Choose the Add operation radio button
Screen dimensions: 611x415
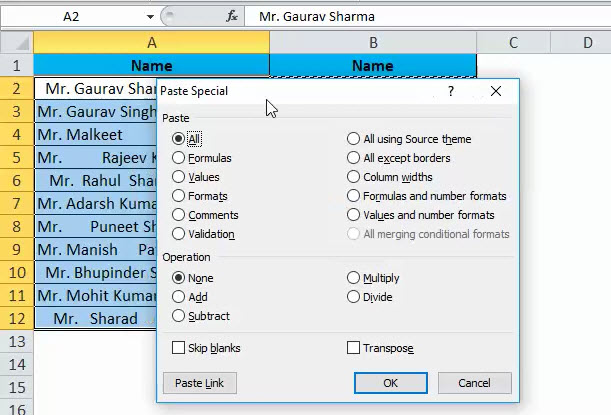click(x=179, y=297)
